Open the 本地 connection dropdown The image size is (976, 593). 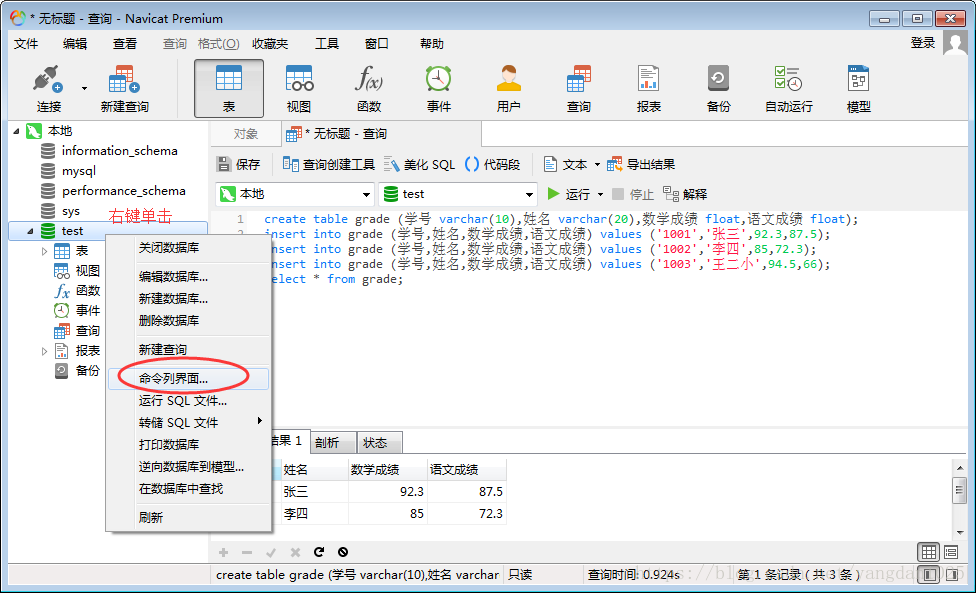(x=364, y=194)
